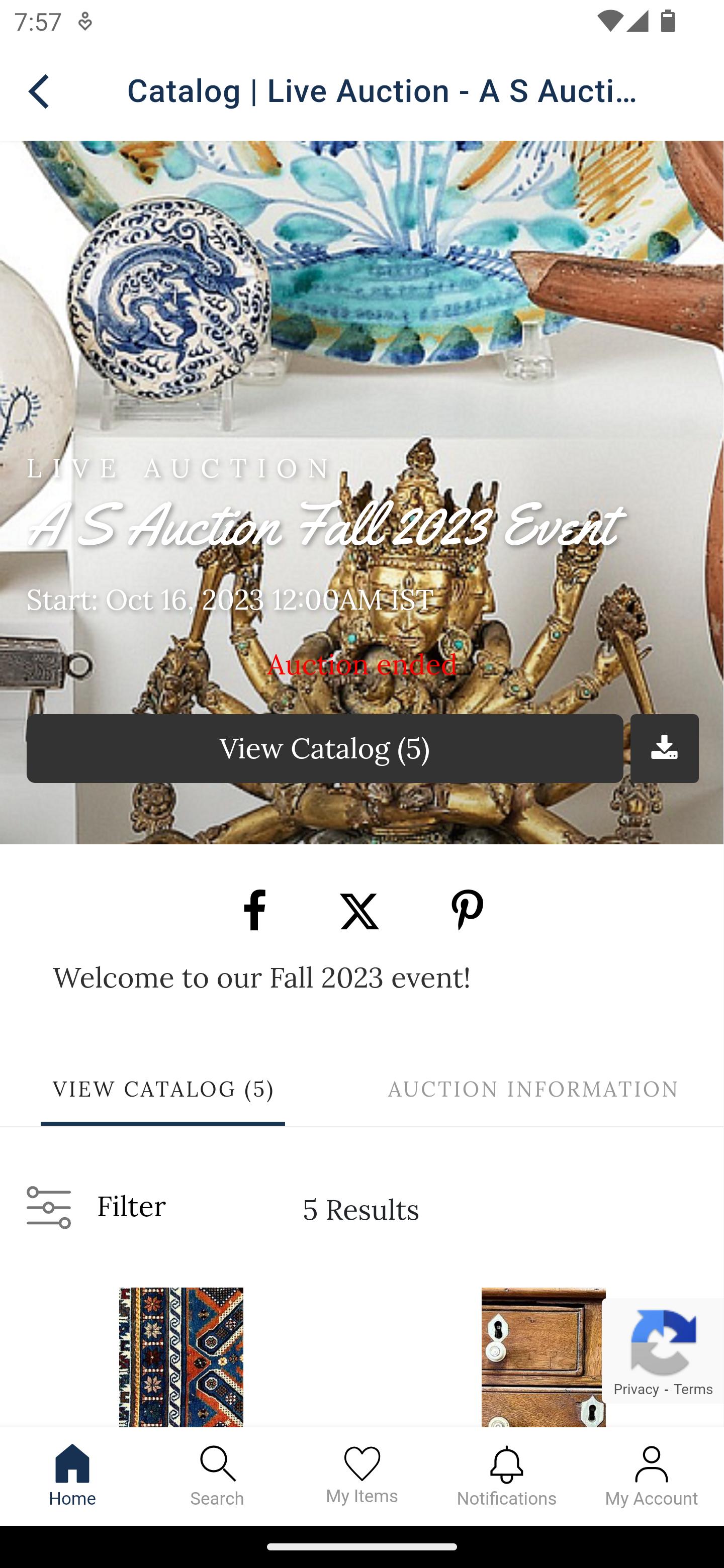Open the reCAPTCHA Terms link
This screenshot has height=1568, width=724.
tap(693, 1389)
